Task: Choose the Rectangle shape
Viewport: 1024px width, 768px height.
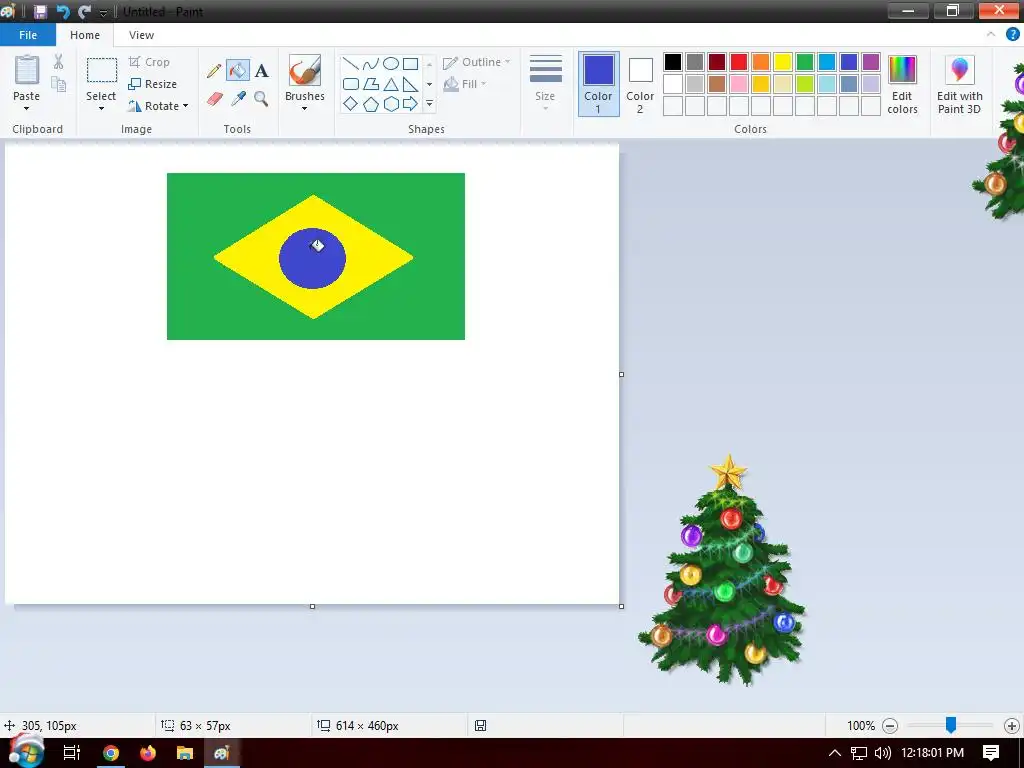Action: click(410, 63)
